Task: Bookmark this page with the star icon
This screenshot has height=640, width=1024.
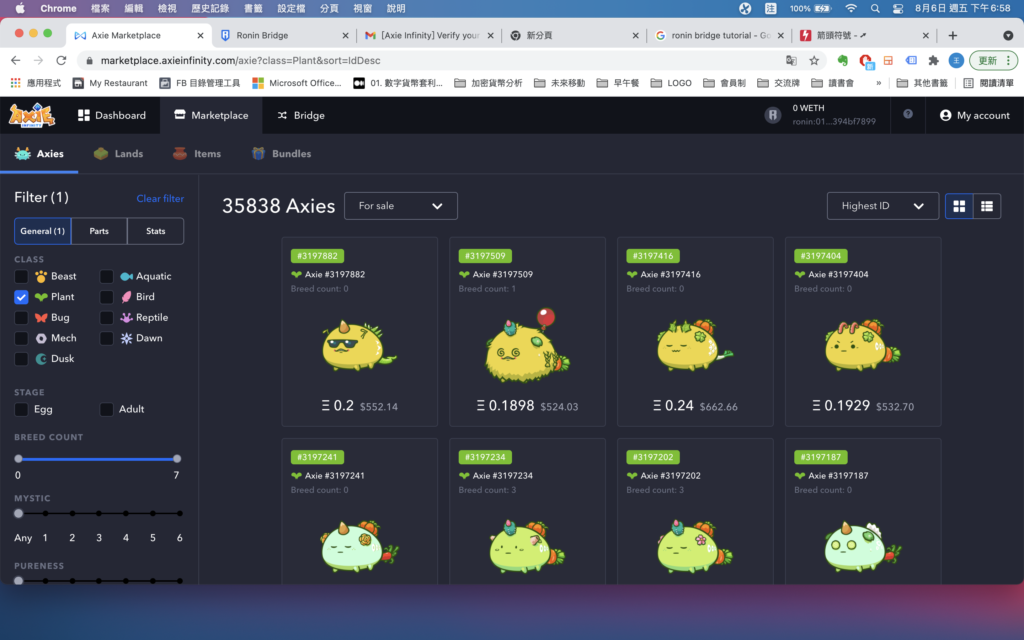Action: click(x=814, y=60)
